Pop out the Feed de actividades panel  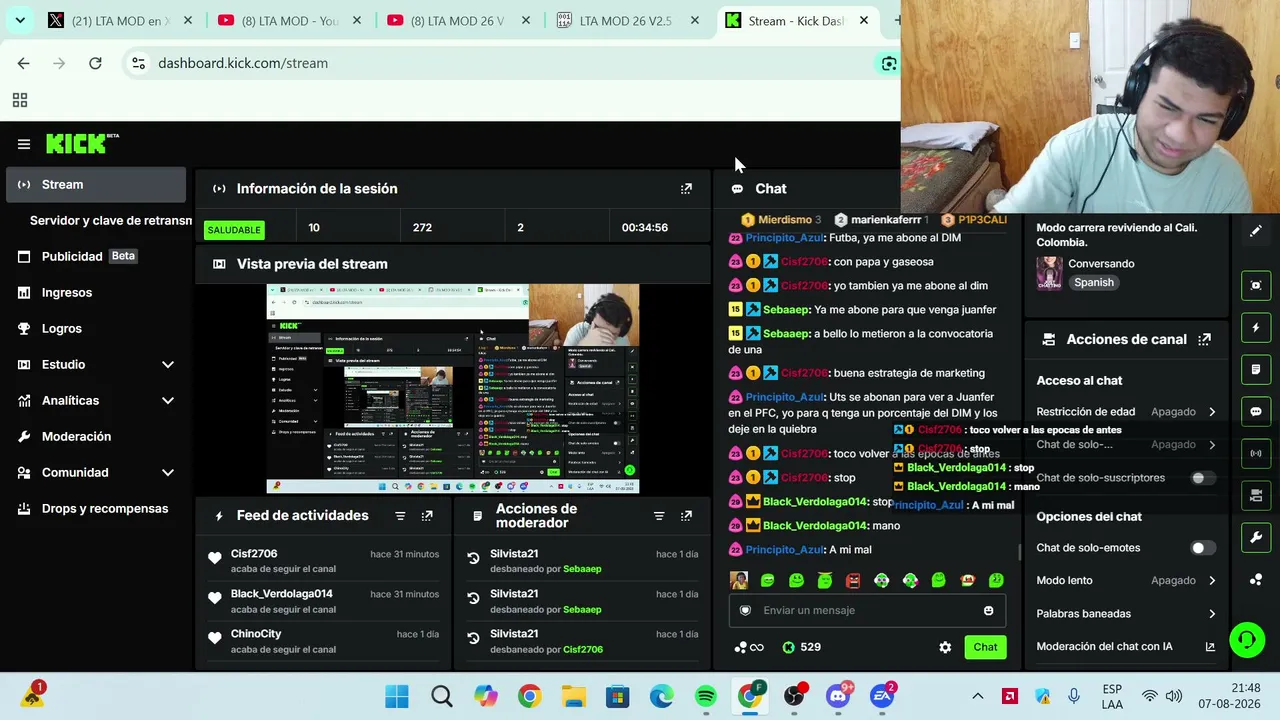[427, 516]
